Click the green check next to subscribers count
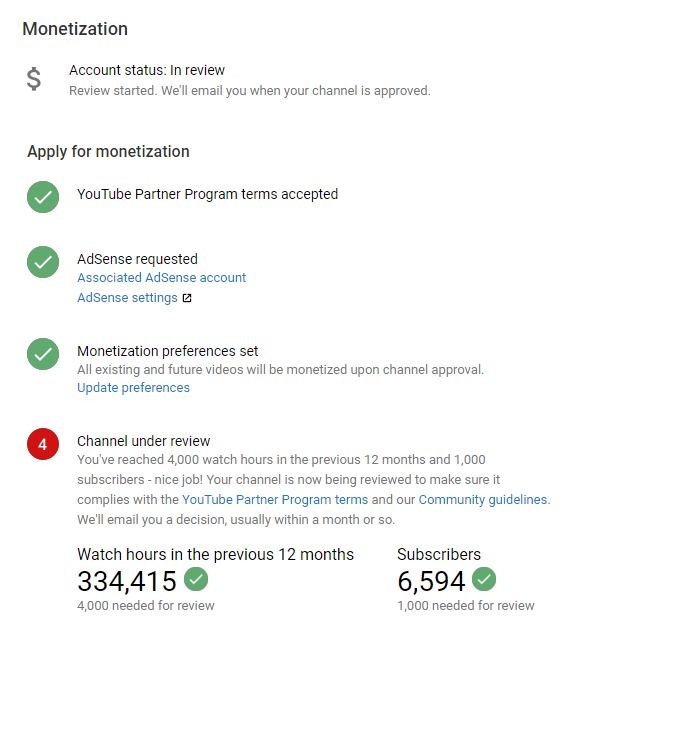The height and width of the screenshot is (730, 687). (484, 579)
